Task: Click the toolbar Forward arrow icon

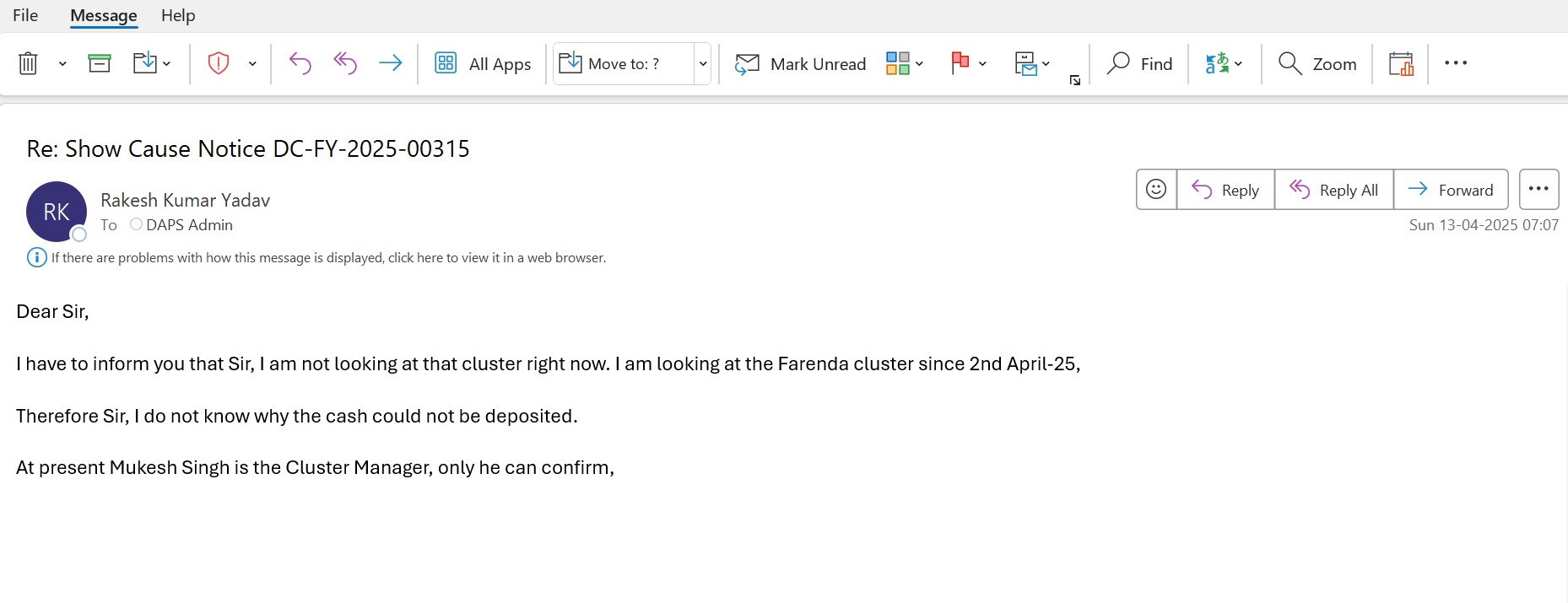Action: point(390,63)
